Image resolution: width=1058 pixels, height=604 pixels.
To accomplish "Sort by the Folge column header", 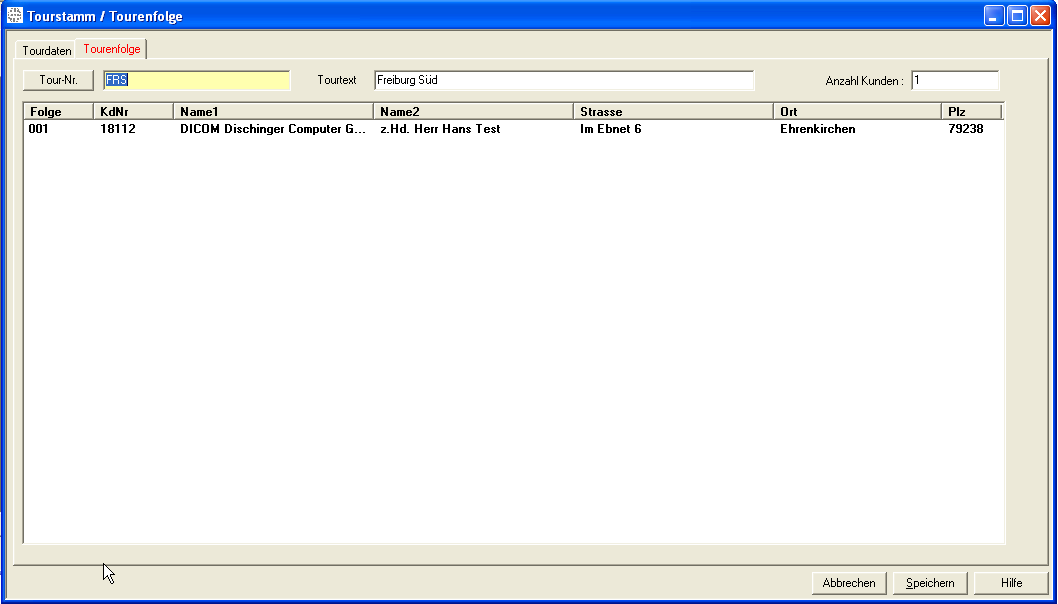I will 58,112.
